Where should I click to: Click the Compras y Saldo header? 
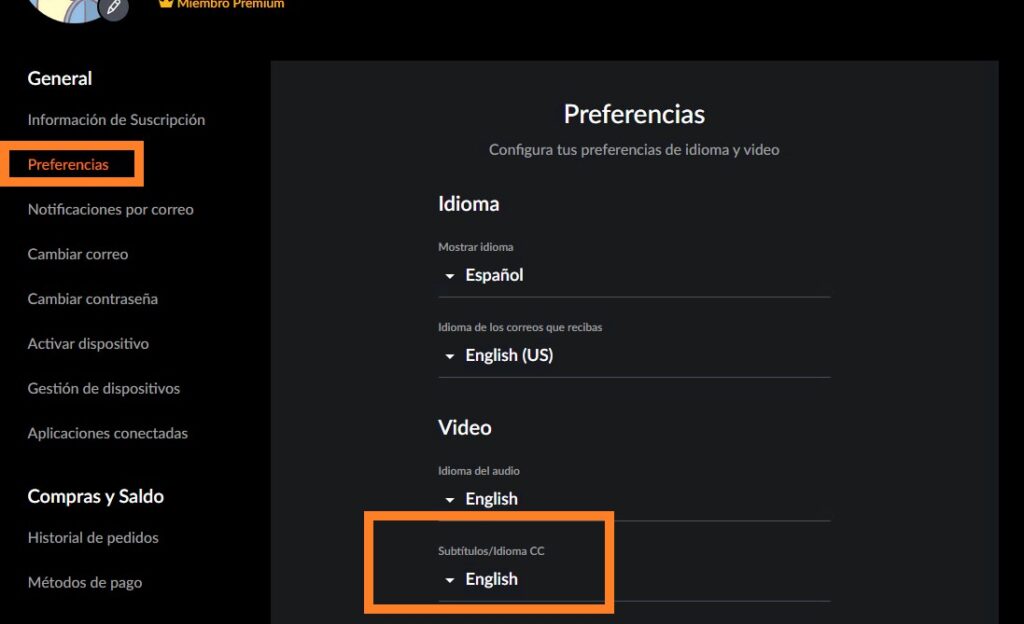pyautogui.click(x=95, y=496)
